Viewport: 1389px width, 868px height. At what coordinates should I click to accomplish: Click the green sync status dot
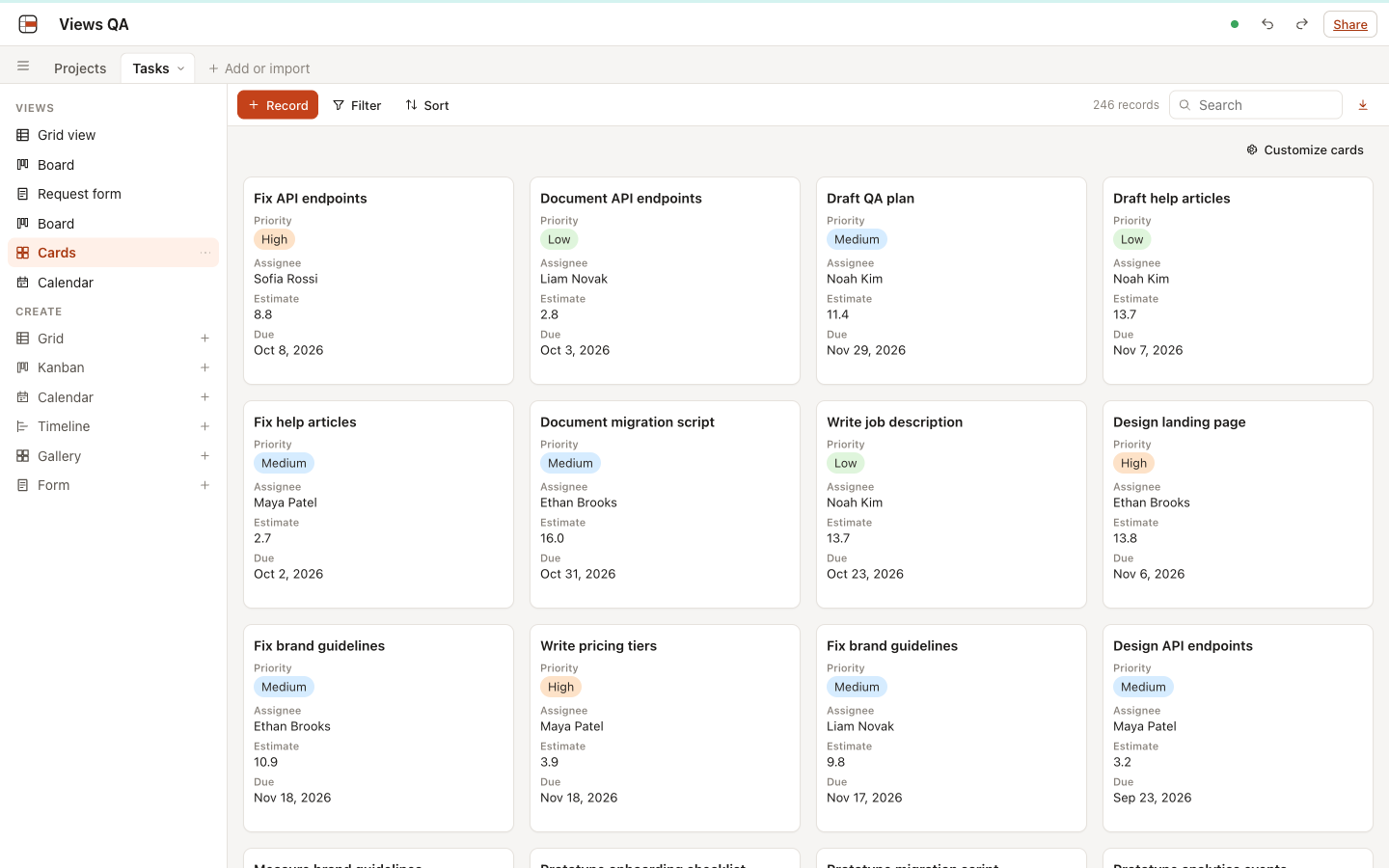1235,24
